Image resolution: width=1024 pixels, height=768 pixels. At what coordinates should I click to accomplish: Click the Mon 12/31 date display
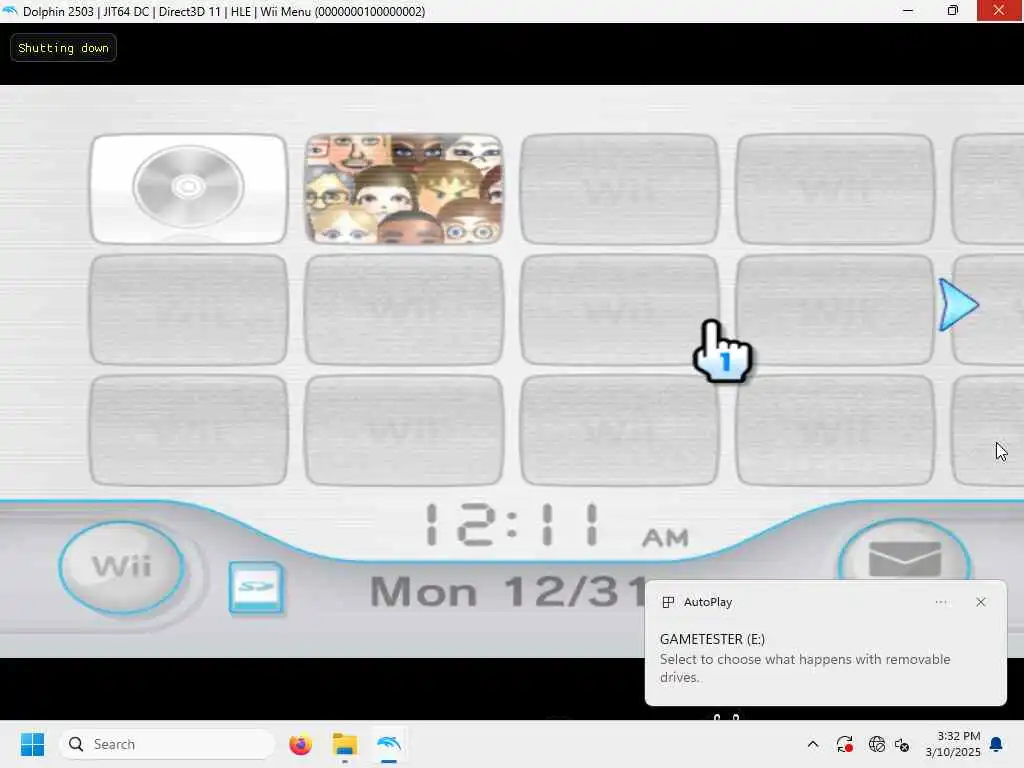point(508,591)
